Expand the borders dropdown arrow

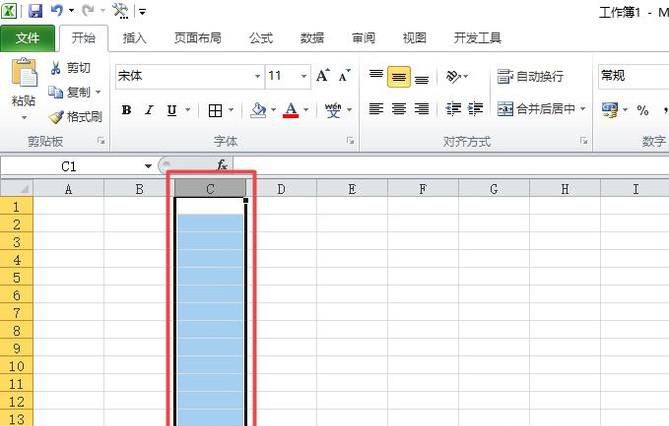tap(231, 110)
